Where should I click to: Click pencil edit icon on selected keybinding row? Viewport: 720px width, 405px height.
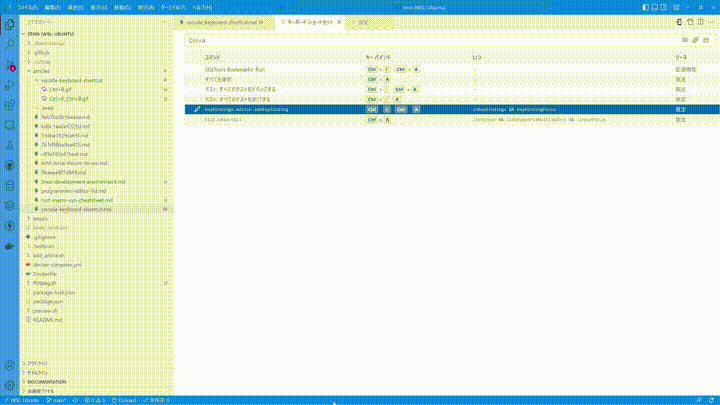click(x=197, y=109)
